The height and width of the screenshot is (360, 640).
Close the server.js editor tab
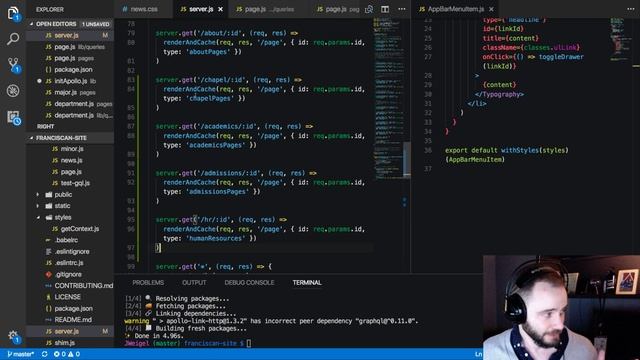pos(220,9)
